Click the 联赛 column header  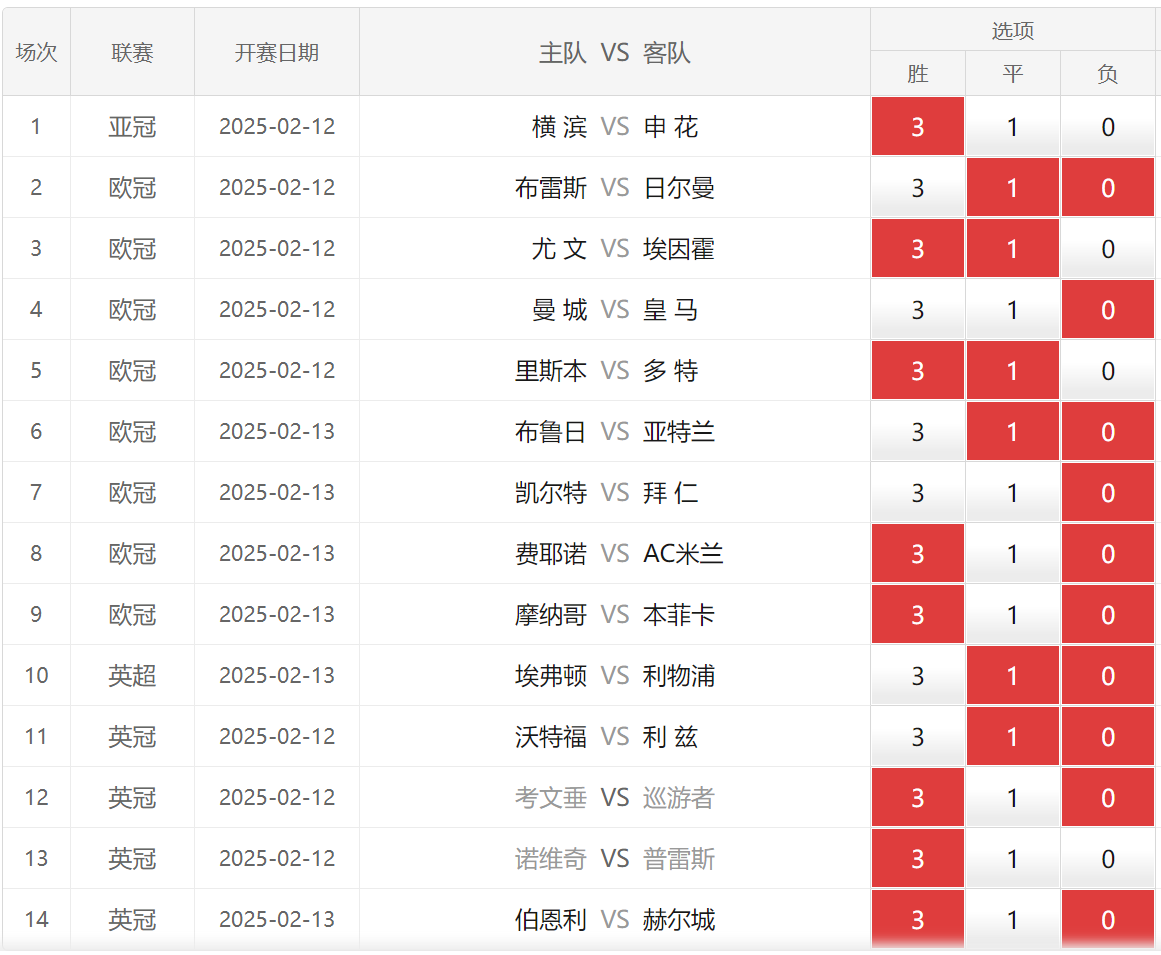pyautogui.click(x=133, y=52)
